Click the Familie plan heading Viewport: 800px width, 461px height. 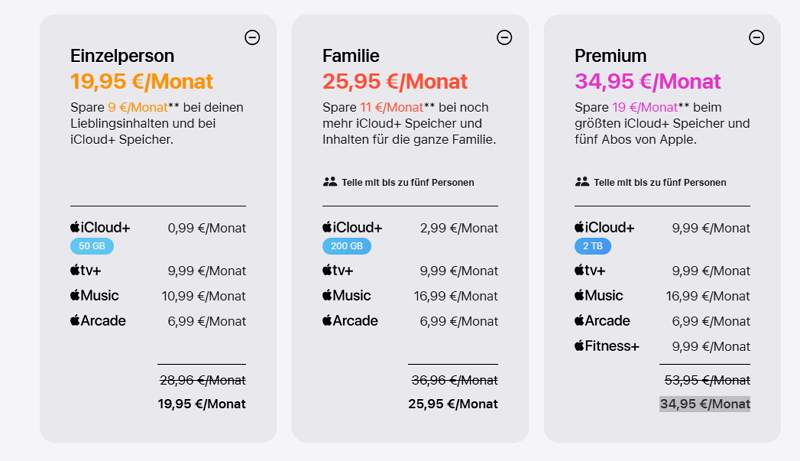coord(350,56)
